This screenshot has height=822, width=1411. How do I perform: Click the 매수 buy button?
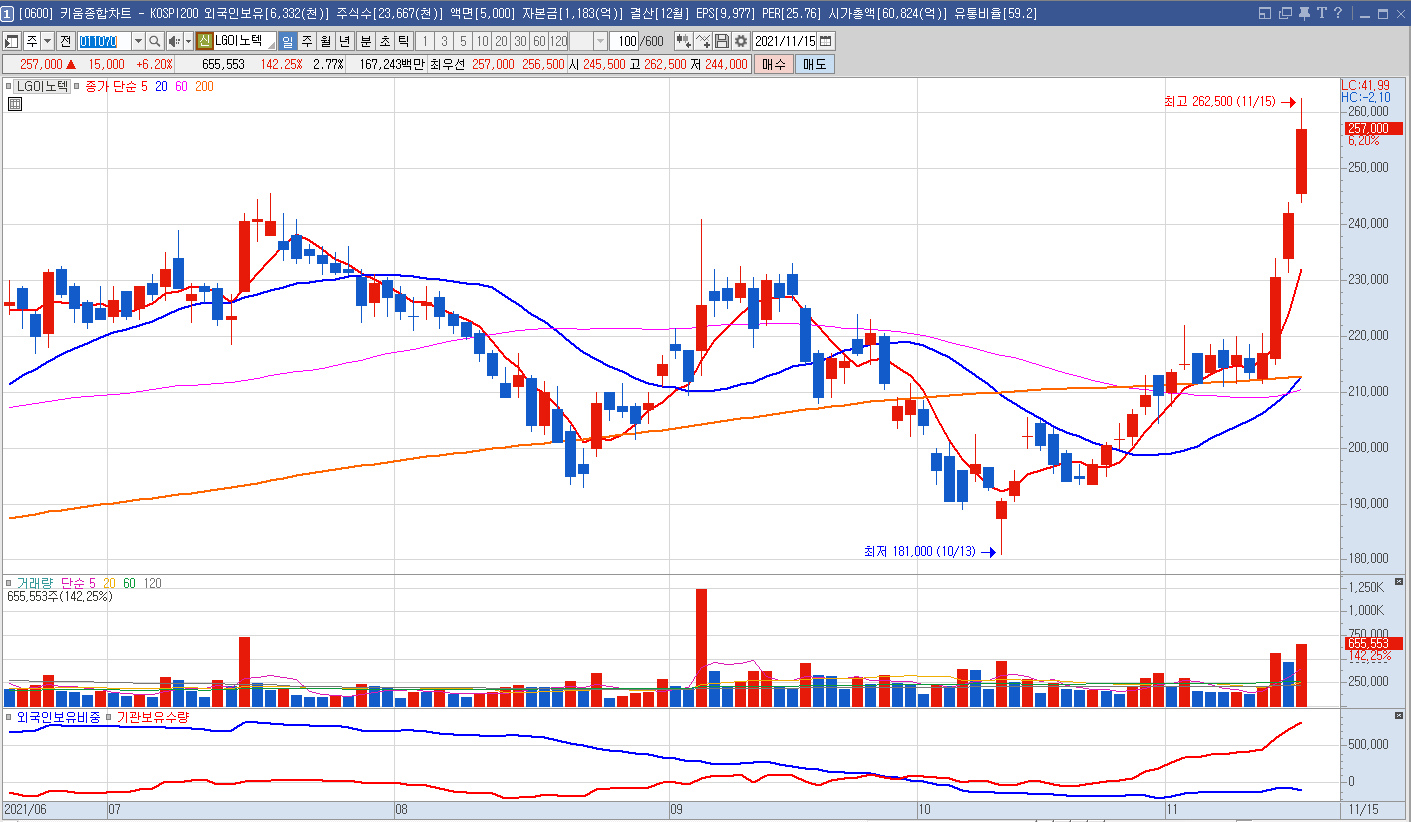pos(773,64)
